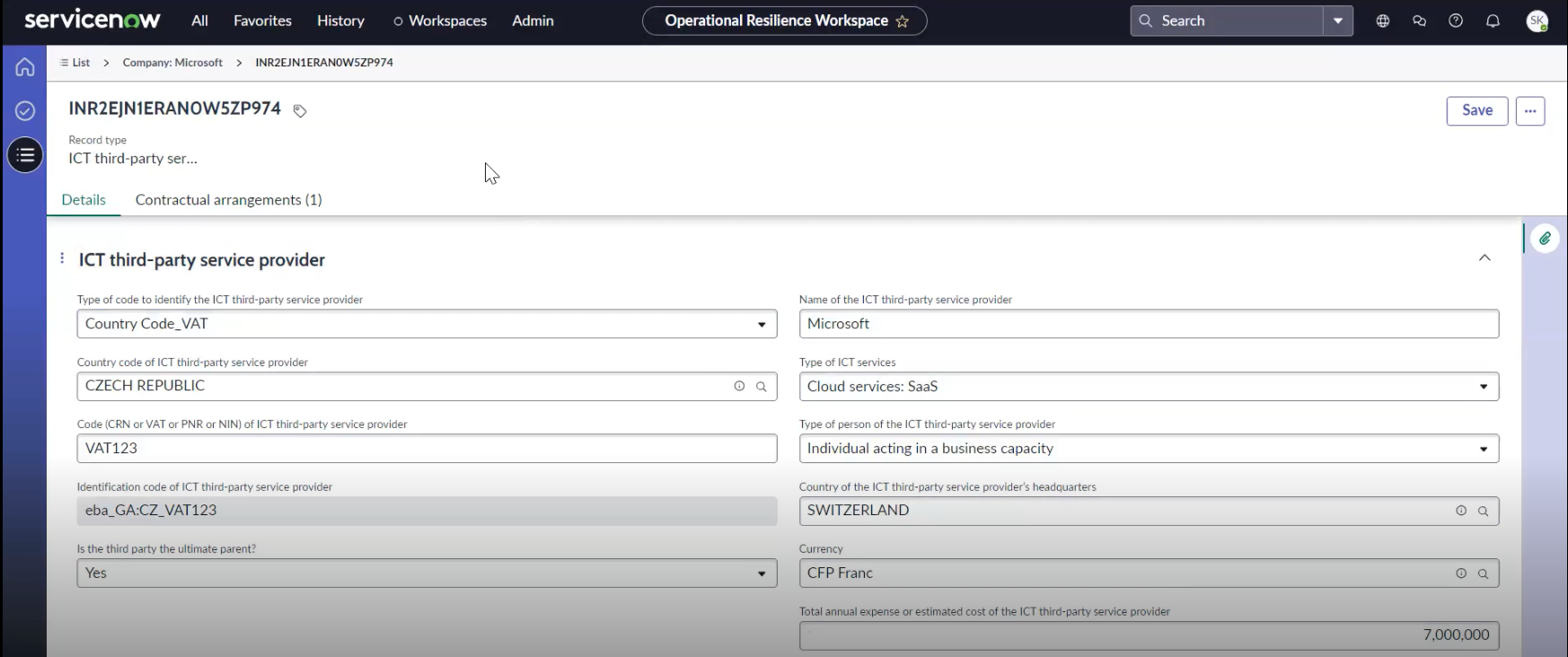
Task: Open the checkmark tasks sidebar icon
Action: 25,110
